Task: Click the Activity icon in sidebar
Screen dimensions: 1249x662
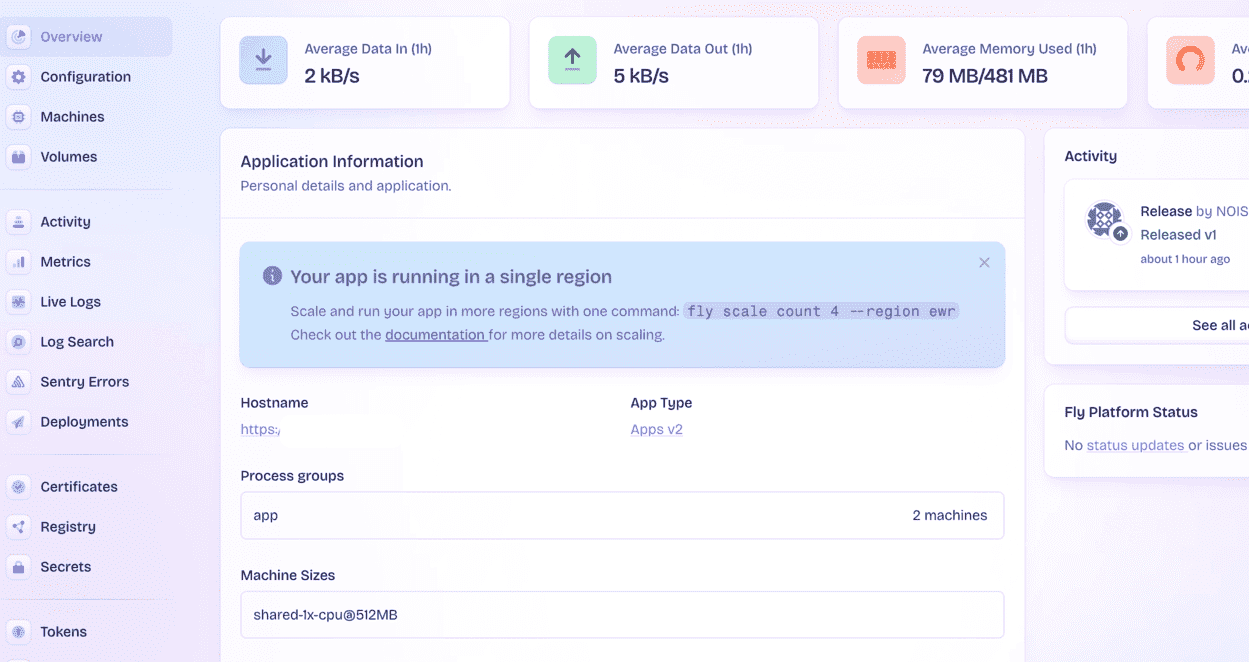Action: tap(18, 222)
